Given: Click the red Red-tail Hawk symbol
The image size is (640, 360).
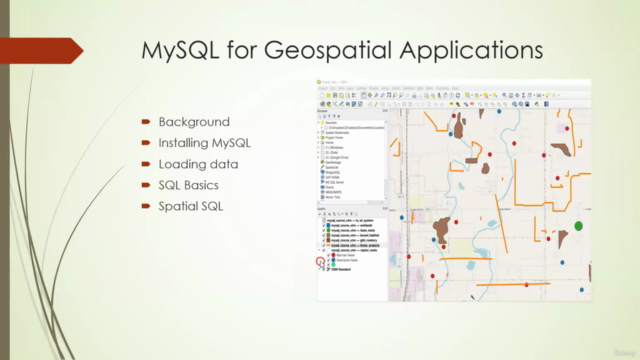Looking at the screenshot, I should [x=333, y=255].
